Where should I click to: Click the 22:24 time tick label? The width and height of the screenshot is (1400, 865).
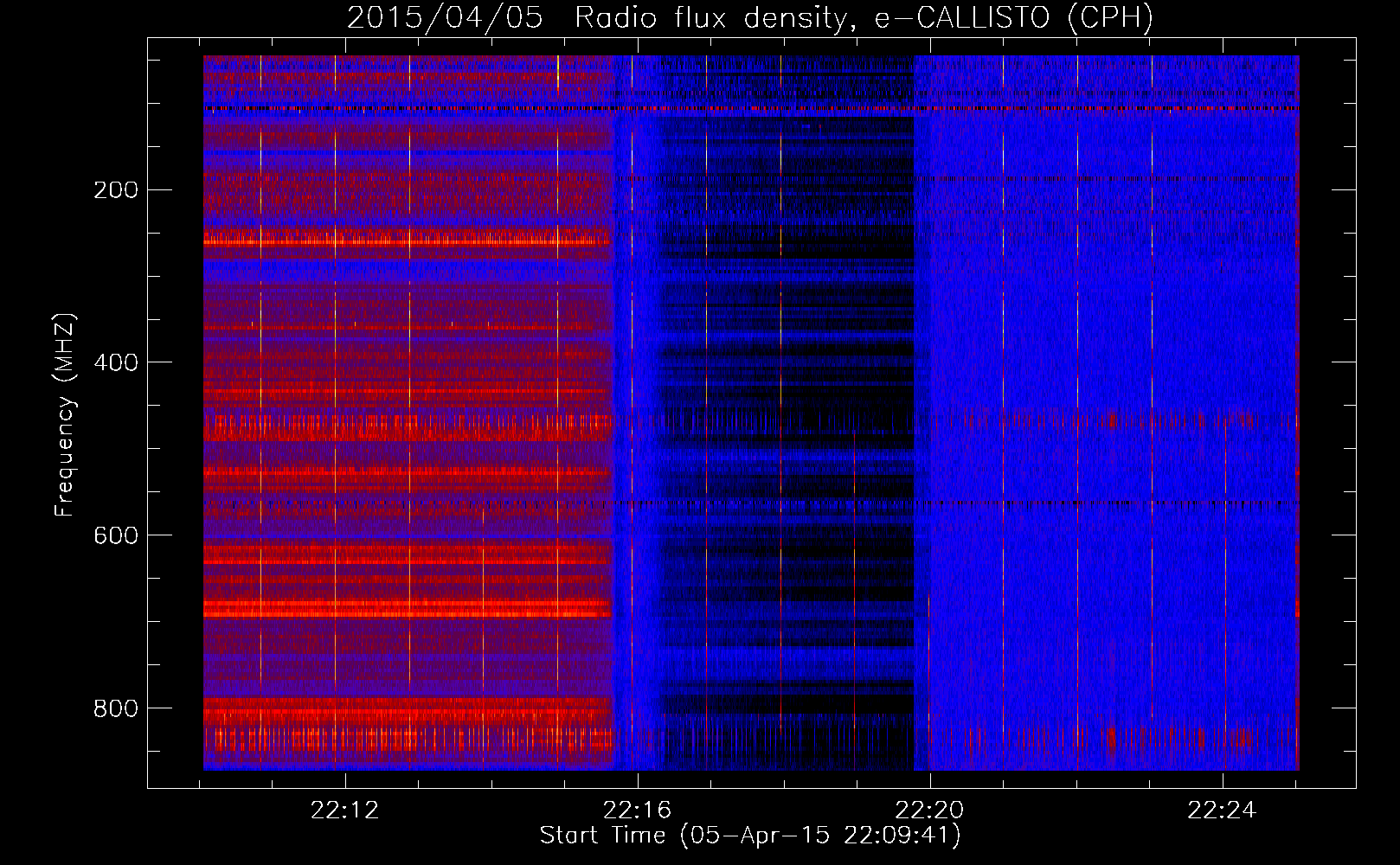(1222, 811)
